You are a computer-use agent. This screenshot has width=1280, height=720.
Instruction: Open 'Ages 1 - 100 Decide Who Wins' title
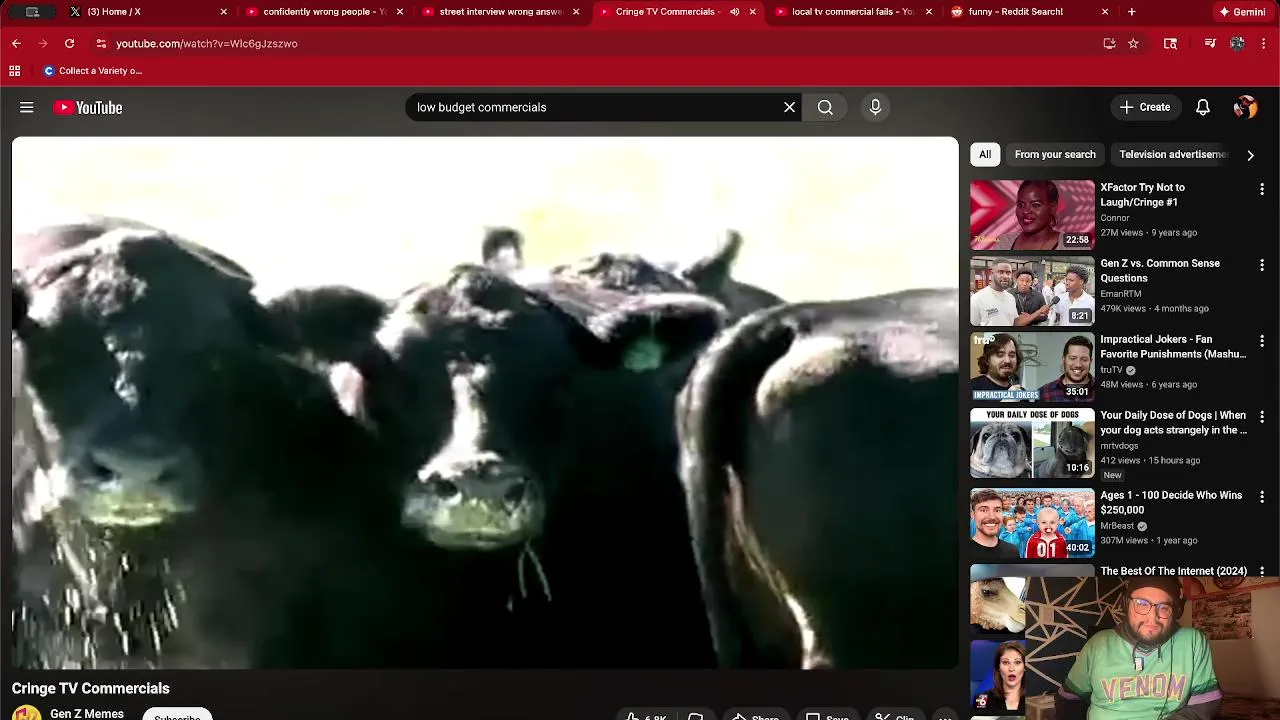coord(1171,502)
